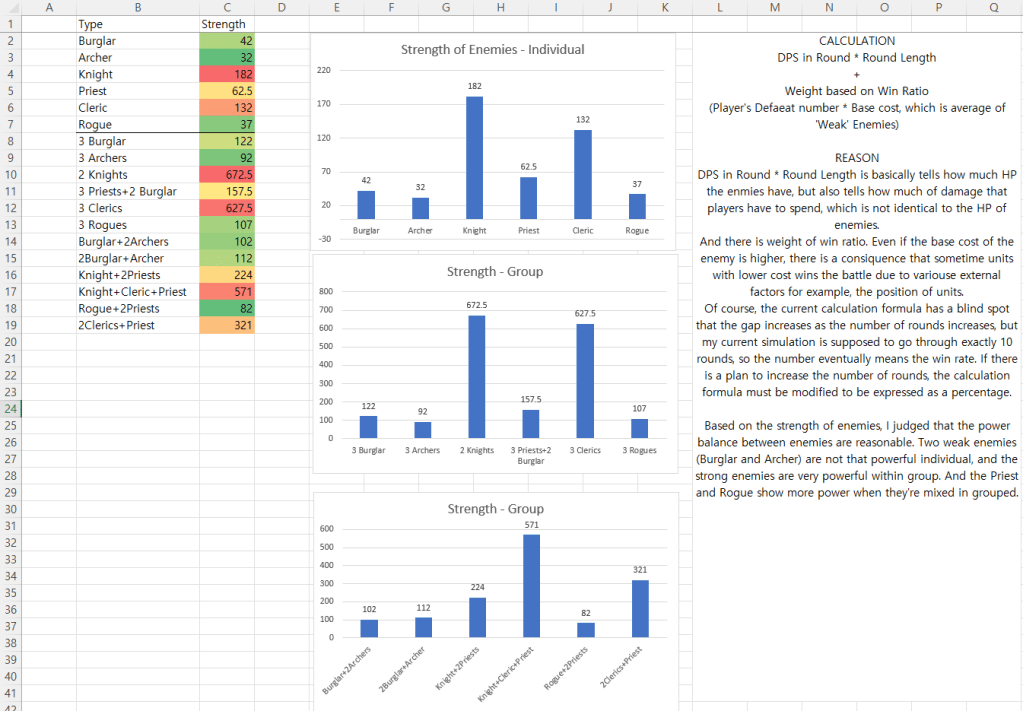Viewport: 1023px width, 711px height.
Task: Select the cell labeled Rogue+2Priests
Action: [137, 308]
